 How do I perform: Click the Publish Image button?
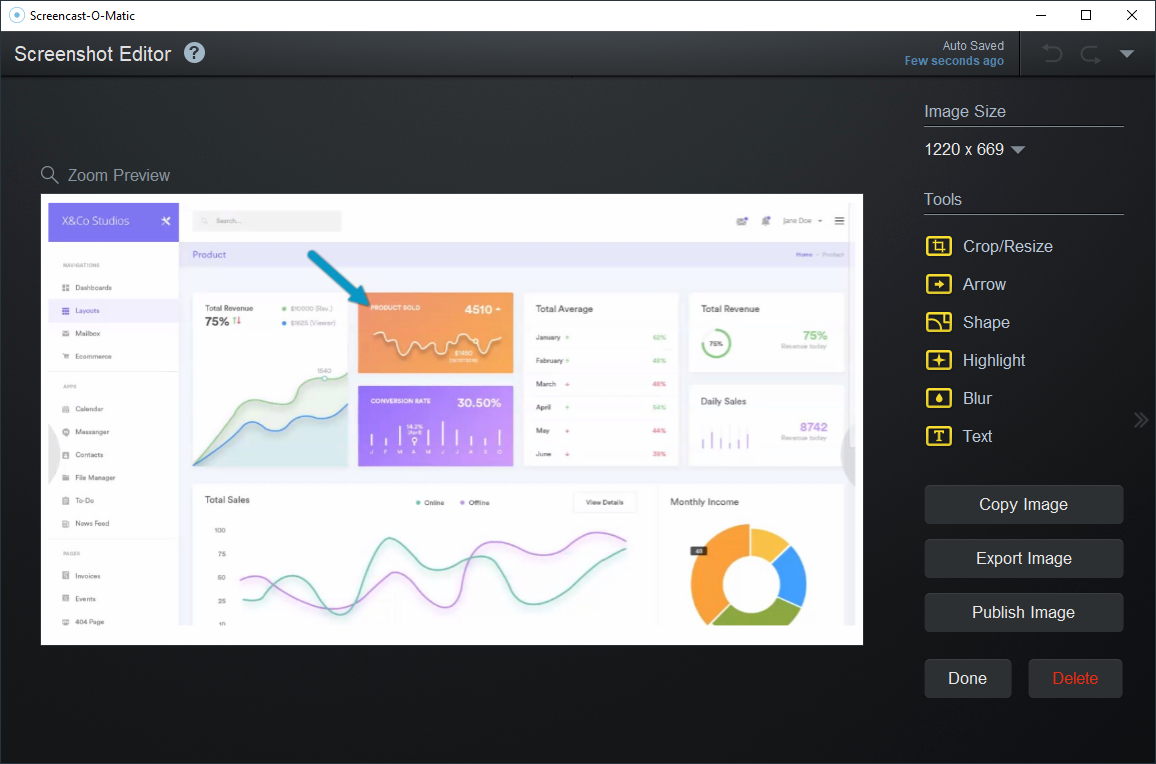1023,612
